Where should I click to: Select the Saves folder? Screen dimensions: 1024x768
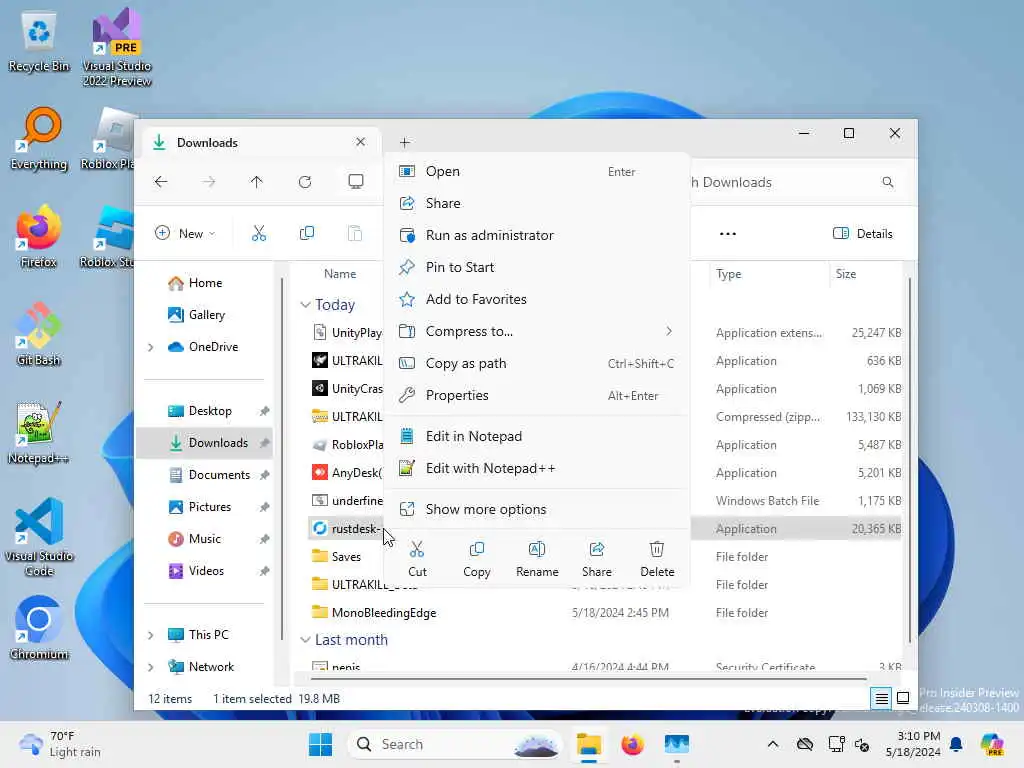click(x=345, y=556)
